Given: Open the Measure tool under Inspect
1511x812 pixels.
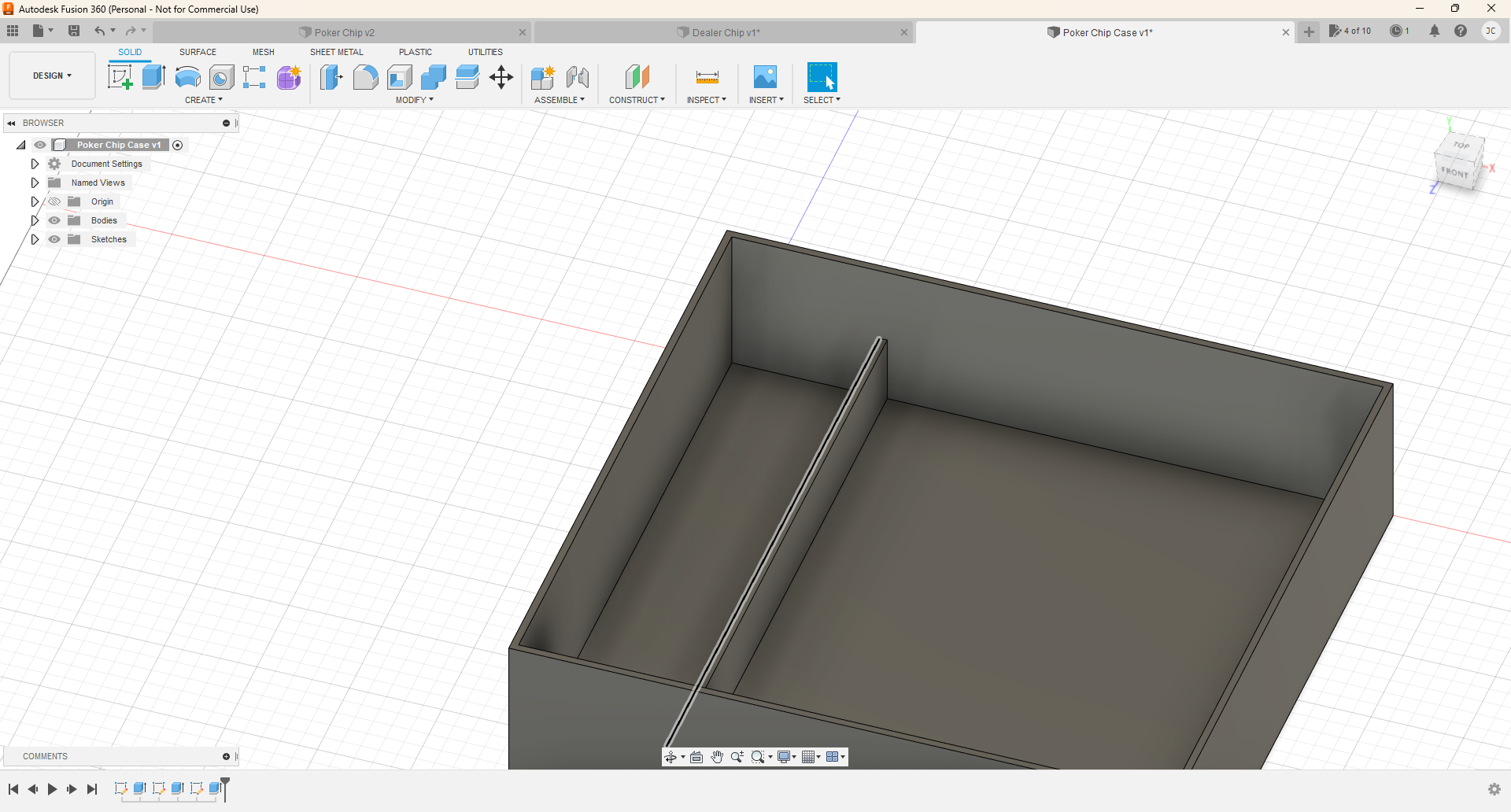Looking at the screenshot, I should point(707,77).
